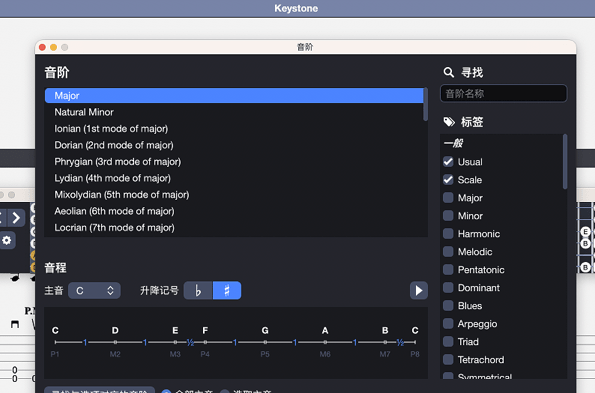Select flat accidental notation
The image size is (595, 393).
pyautogui.click(x=198, y=291)
